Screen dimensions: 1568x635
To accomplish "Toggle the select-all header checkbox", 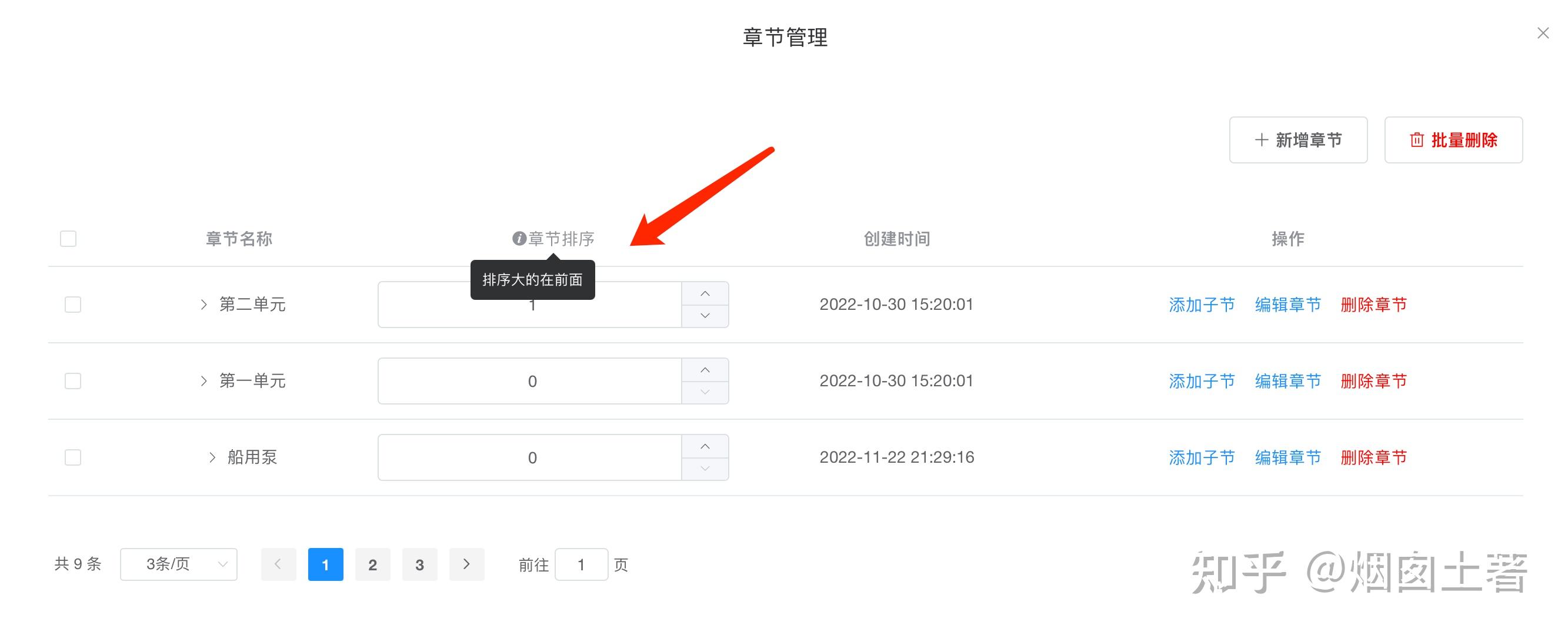I will click(x=68, y=239).
